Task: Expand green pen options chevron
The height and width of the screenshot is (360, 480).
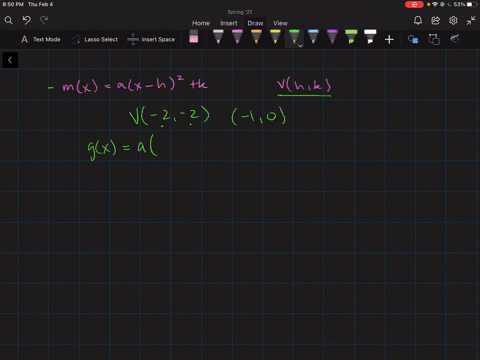Action: (300, 46)
